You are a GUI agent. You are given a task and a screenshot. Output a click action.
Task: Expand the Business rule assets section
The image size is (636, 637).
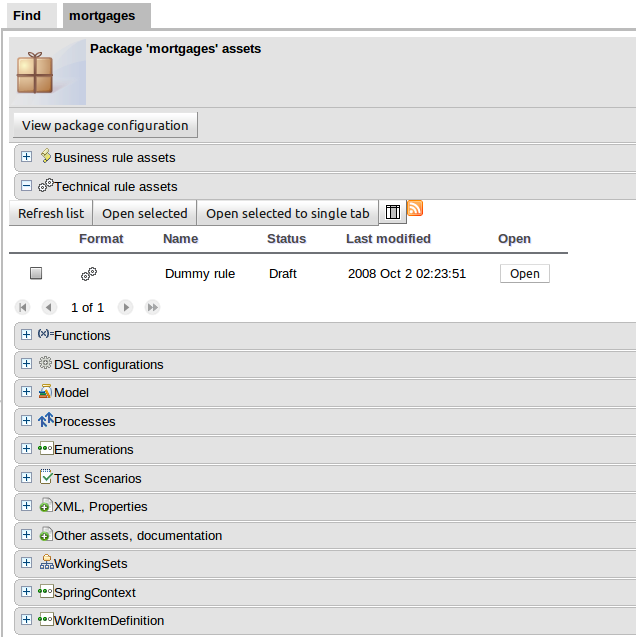pyautogui.click(x=27, y=157)
